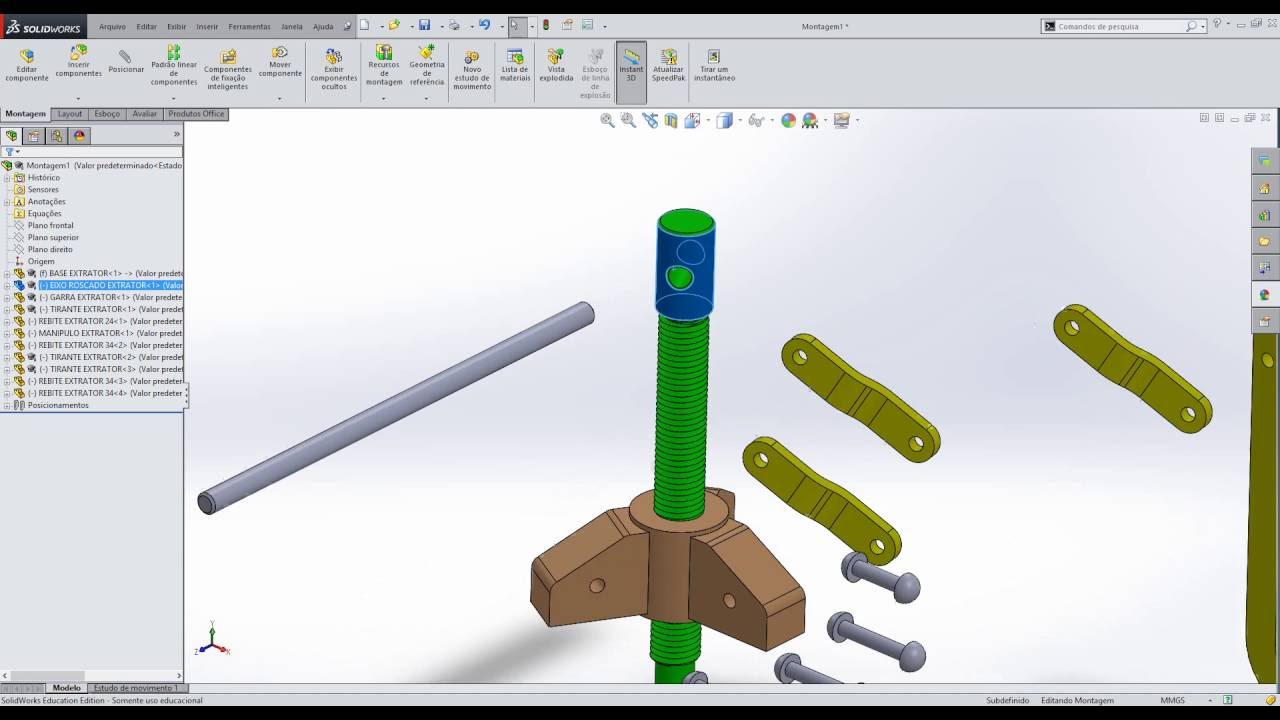The image size is (1280, 720).
Task: Open the Arquivo menu
Action: pyautogui.click(x=112, y=27)
